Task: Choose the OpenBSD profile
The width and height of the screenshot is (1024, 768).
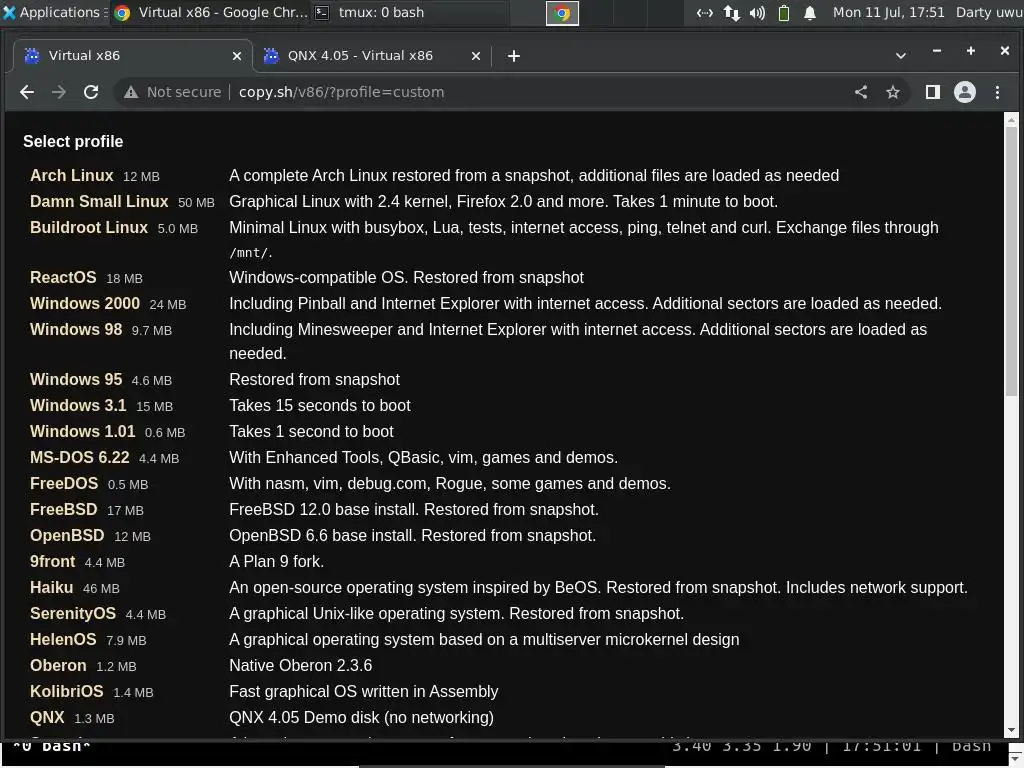Action: click(67, 536)
